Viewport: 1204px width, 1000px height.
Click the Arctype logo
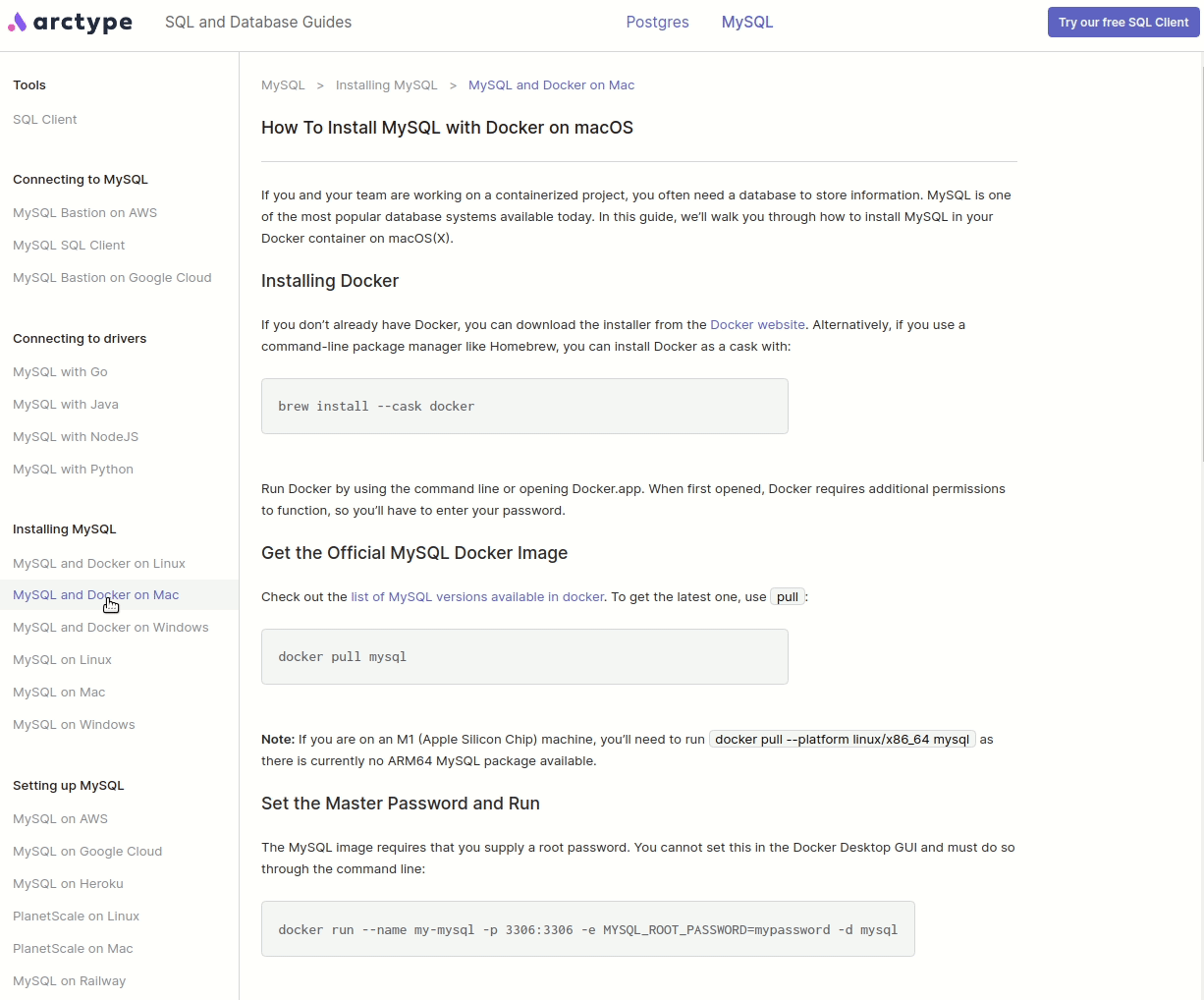pos(70,22)
